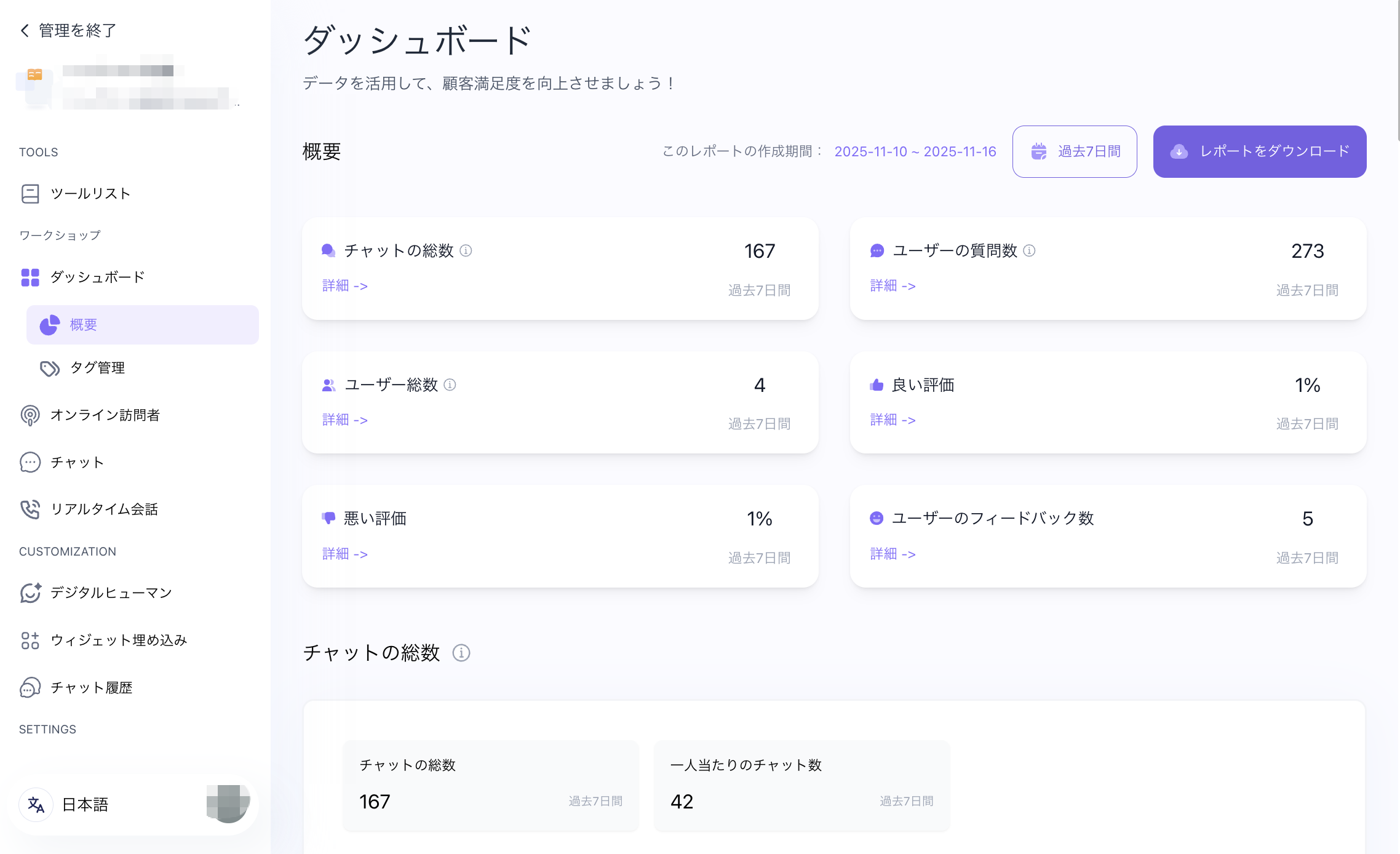Viewport: 1400px width, 854px height.
Task: Open 詳細 on 良い評価 card
Action: [x=893, y=420]
